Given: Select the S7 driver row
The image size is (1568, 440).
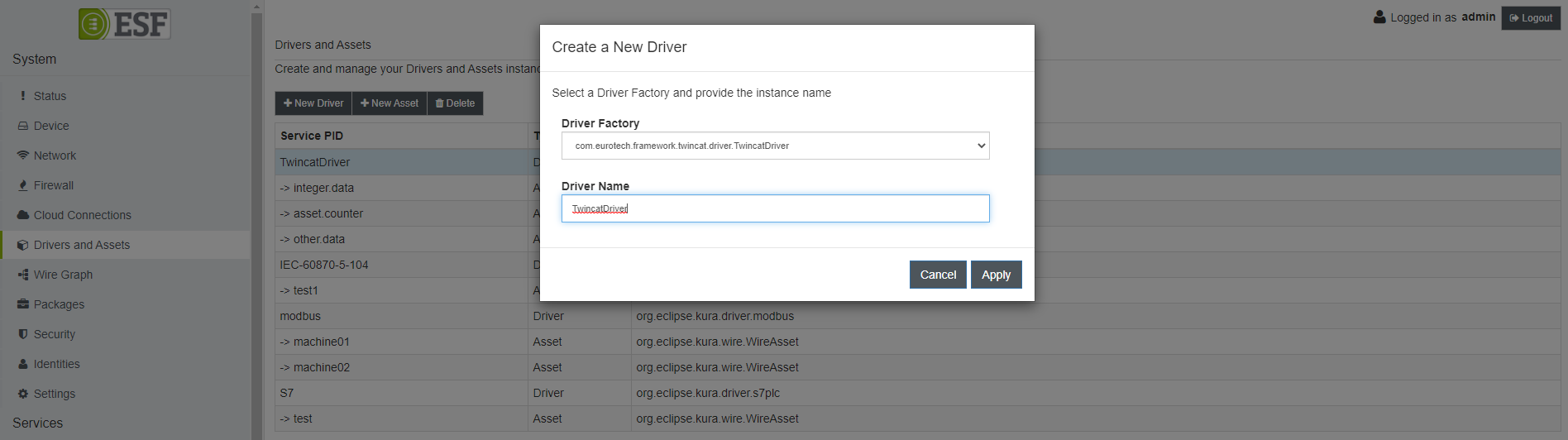Looking at the screenshot, I should (x=918, y=393).
